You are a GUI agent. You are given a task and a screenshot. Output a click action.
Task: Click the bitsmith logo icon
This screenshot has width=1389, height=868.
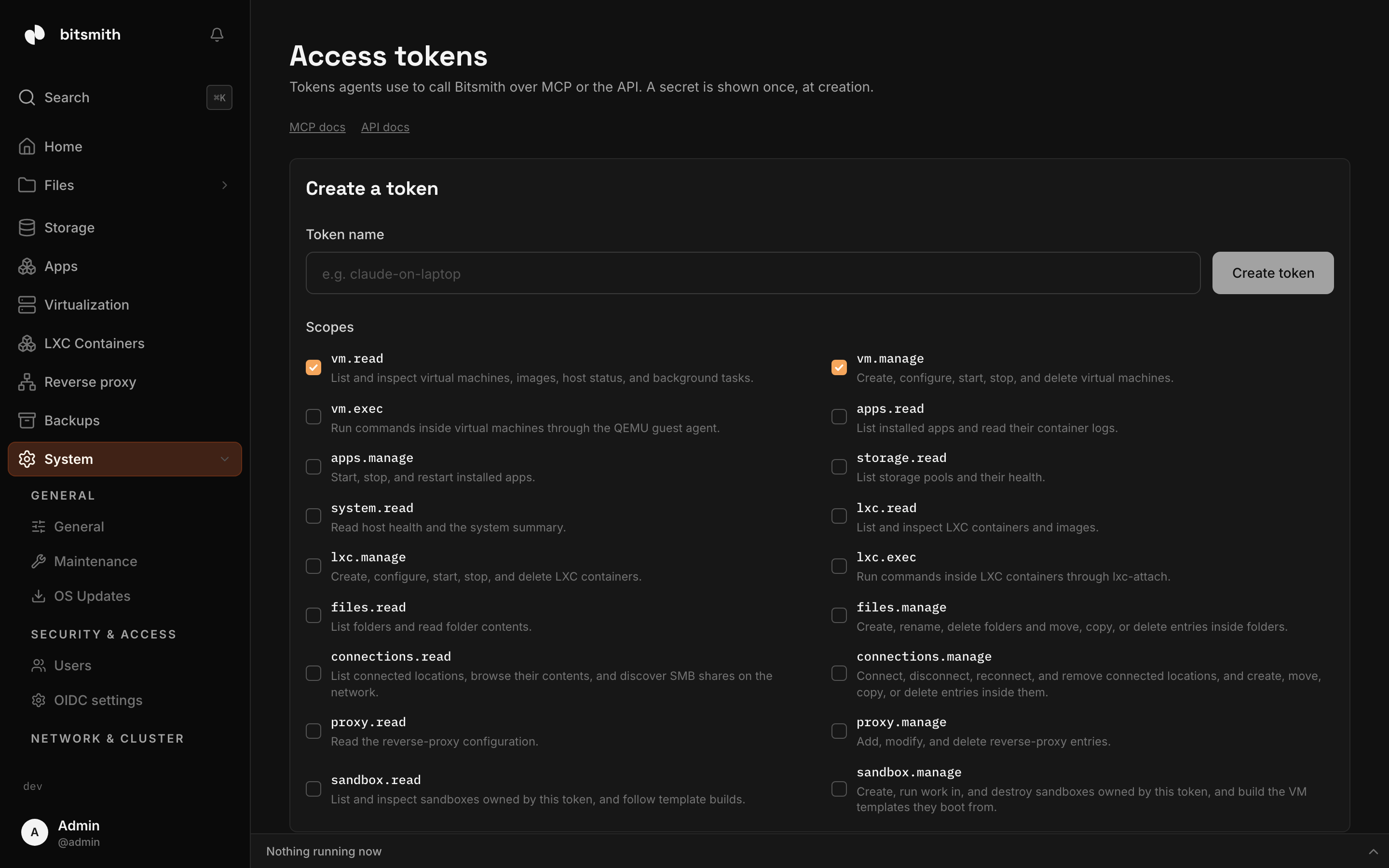tap(34, 34)
